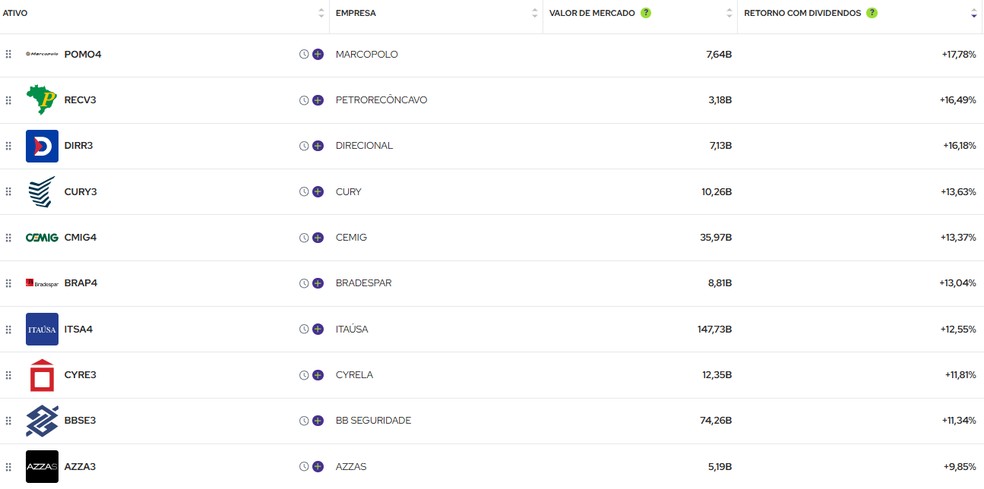The image size is (984, 489).
Task: Change sort order of Retorno com Dividendos
Action: point(974,13)
